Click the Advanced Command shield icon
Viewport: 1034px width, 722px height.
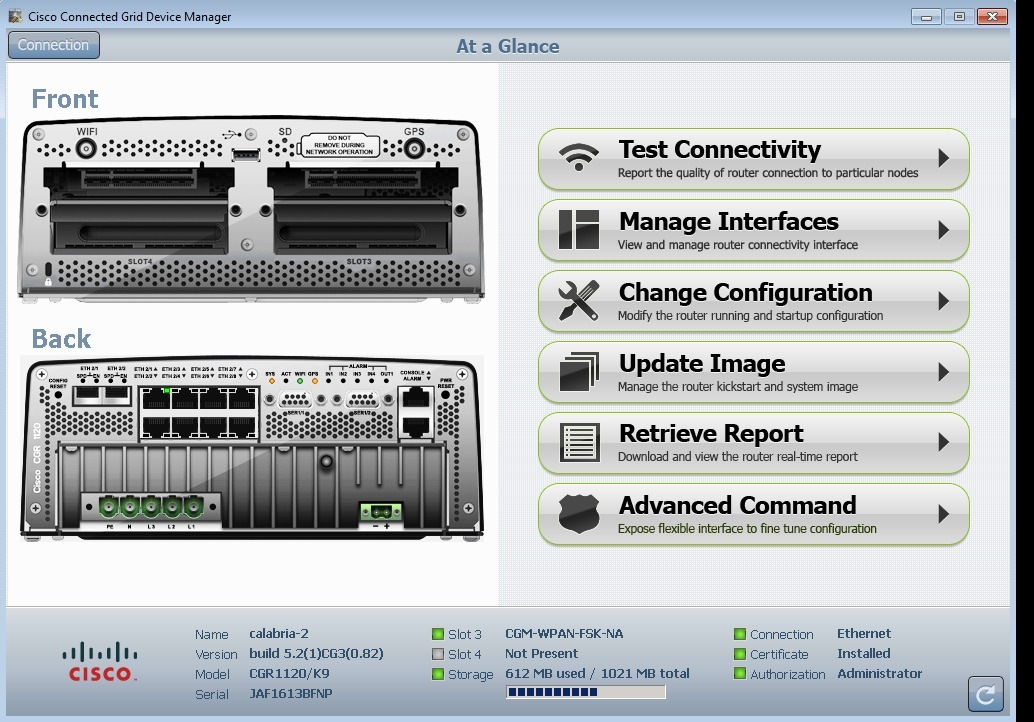pyautogui.click(x=579, y=514)
